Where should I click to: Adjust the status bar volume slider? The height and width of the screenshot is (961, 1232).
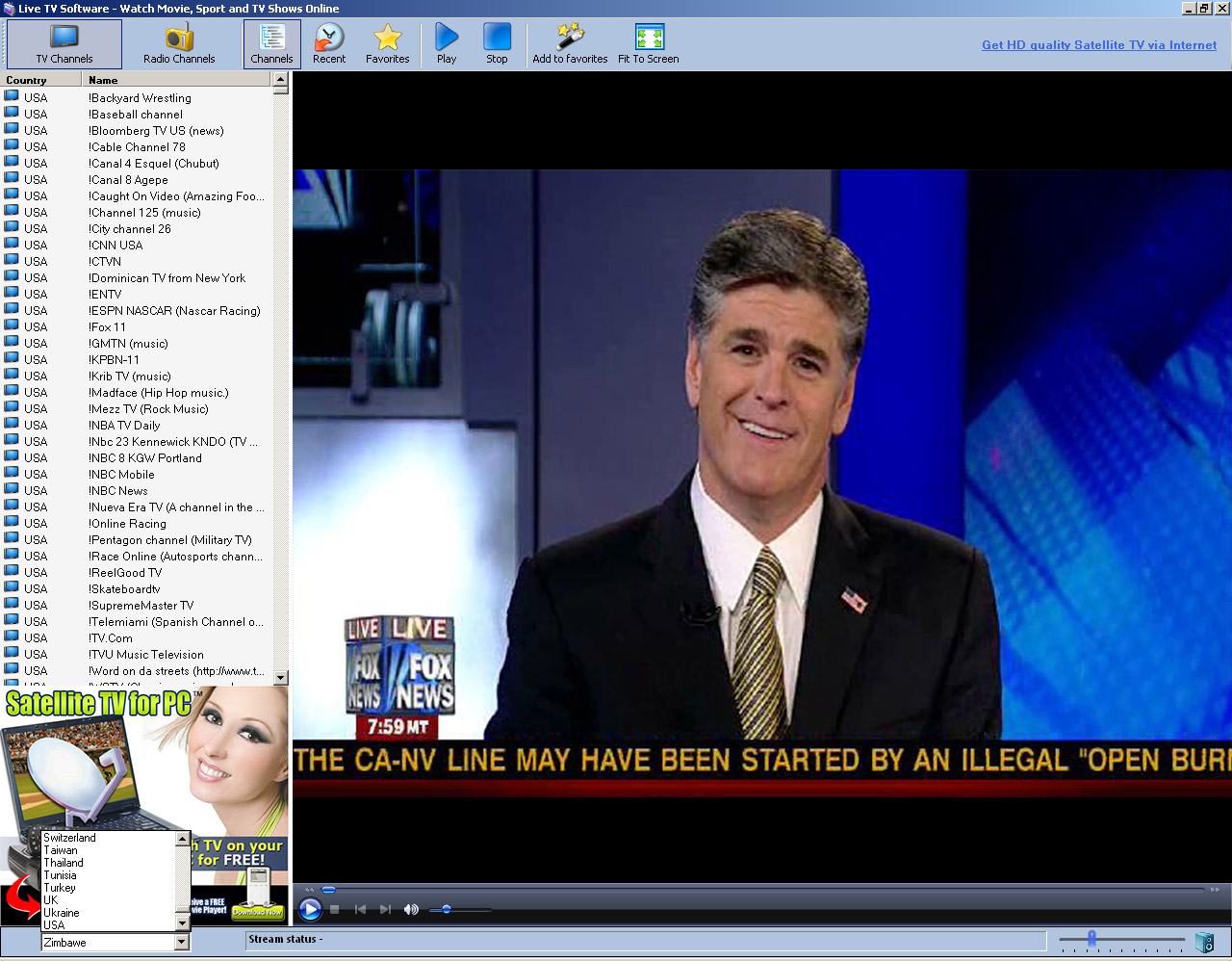(1091, 938)
